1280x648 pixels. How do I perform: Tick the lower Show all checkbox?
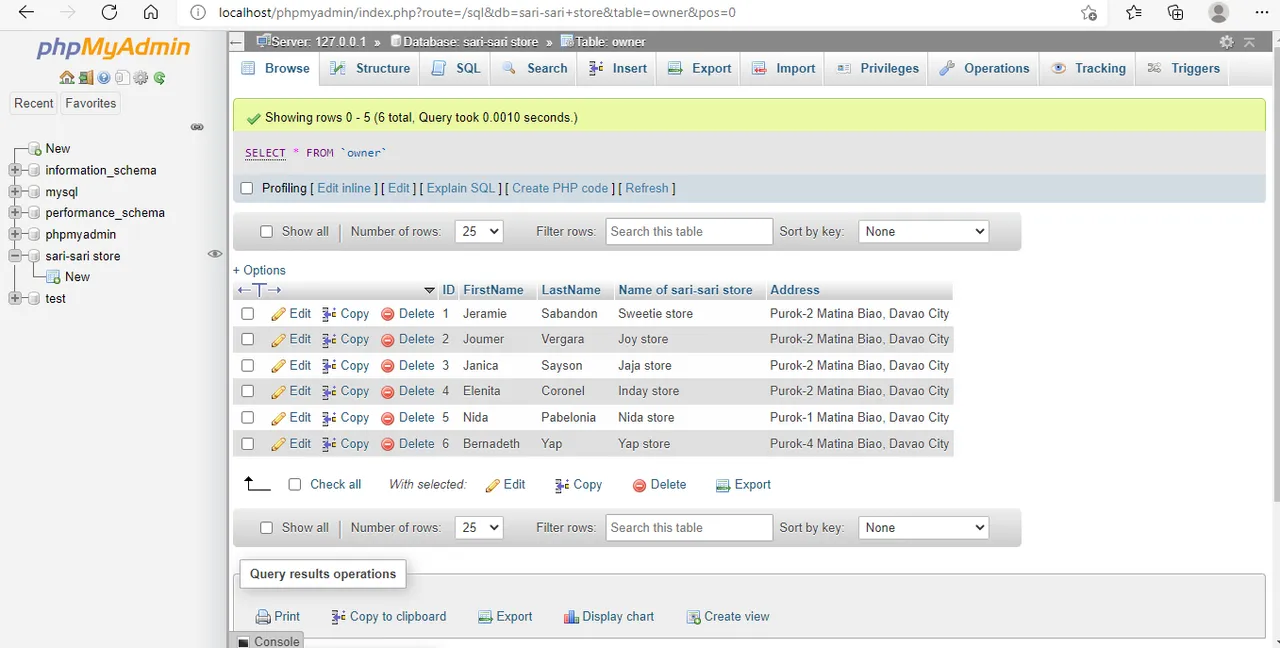(266, 527)
